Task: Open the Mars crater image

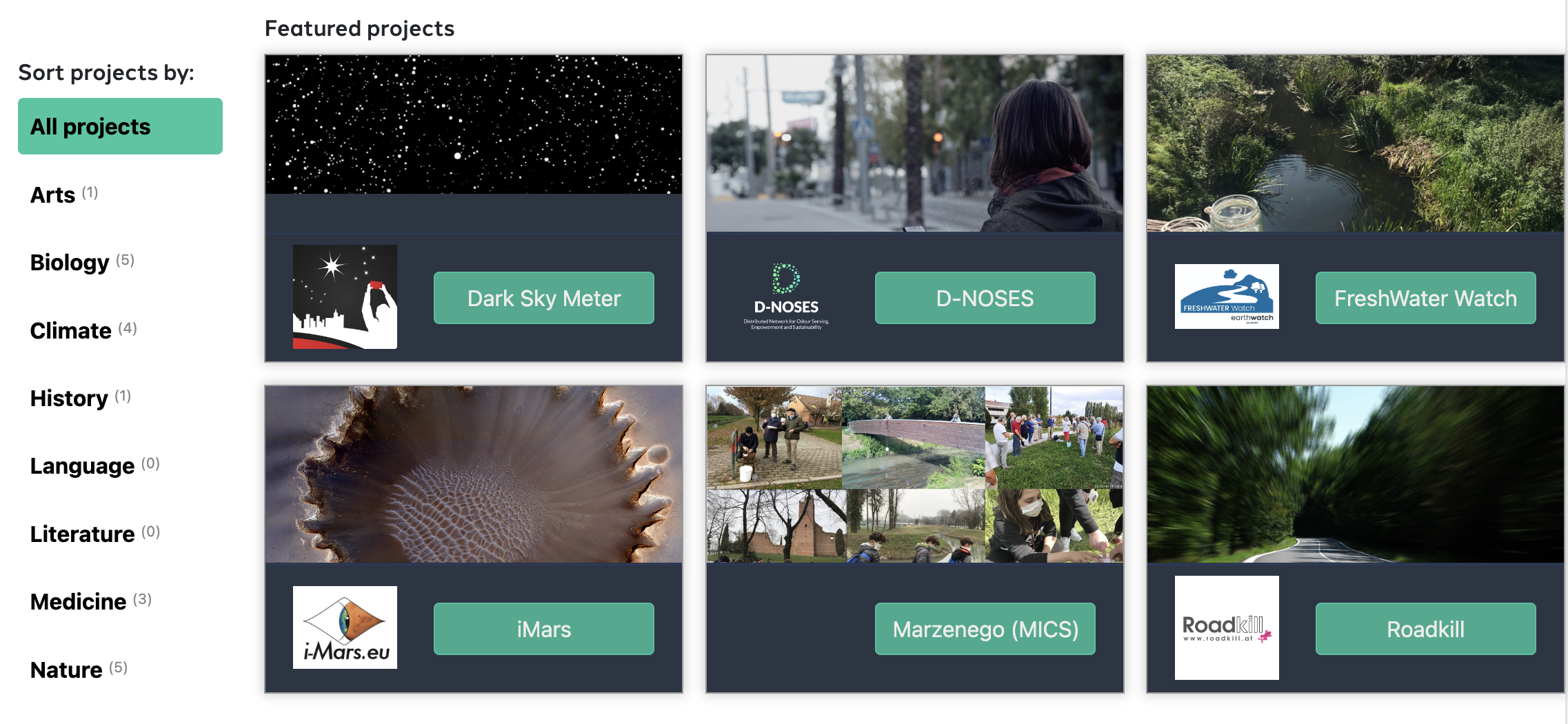Action: tap(474, 474)
